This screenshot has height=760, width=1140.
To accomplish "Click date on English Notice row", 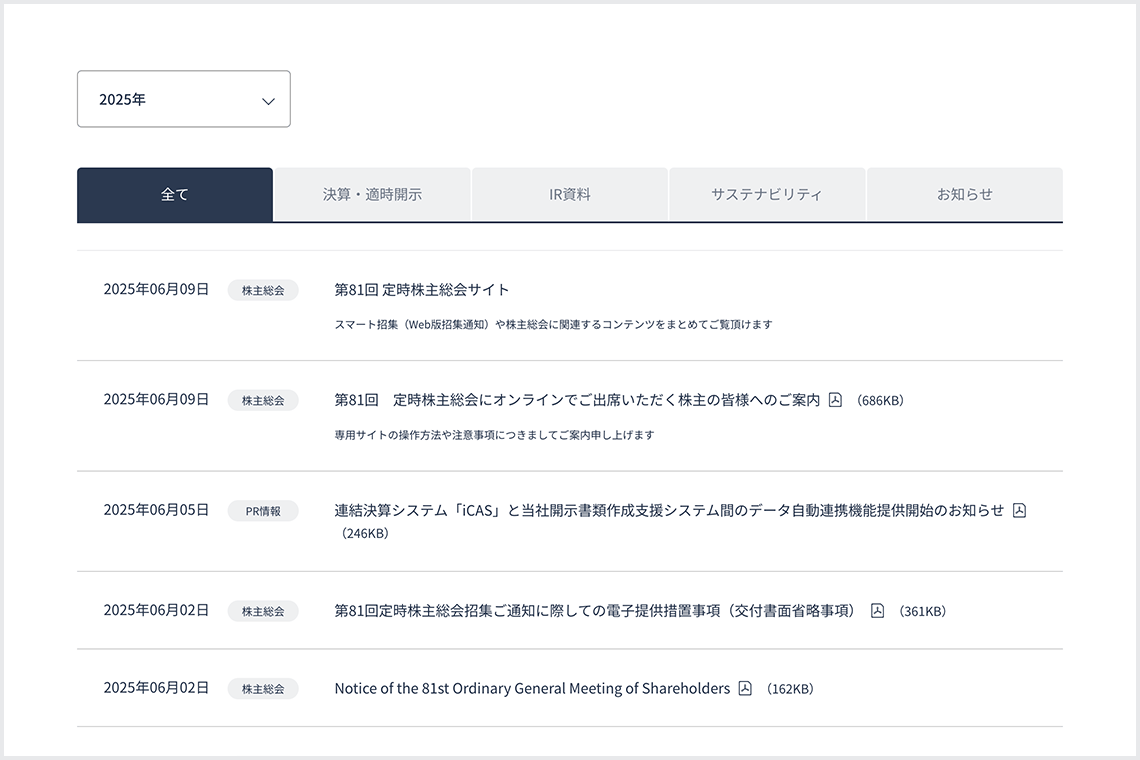I will [156, 687].
